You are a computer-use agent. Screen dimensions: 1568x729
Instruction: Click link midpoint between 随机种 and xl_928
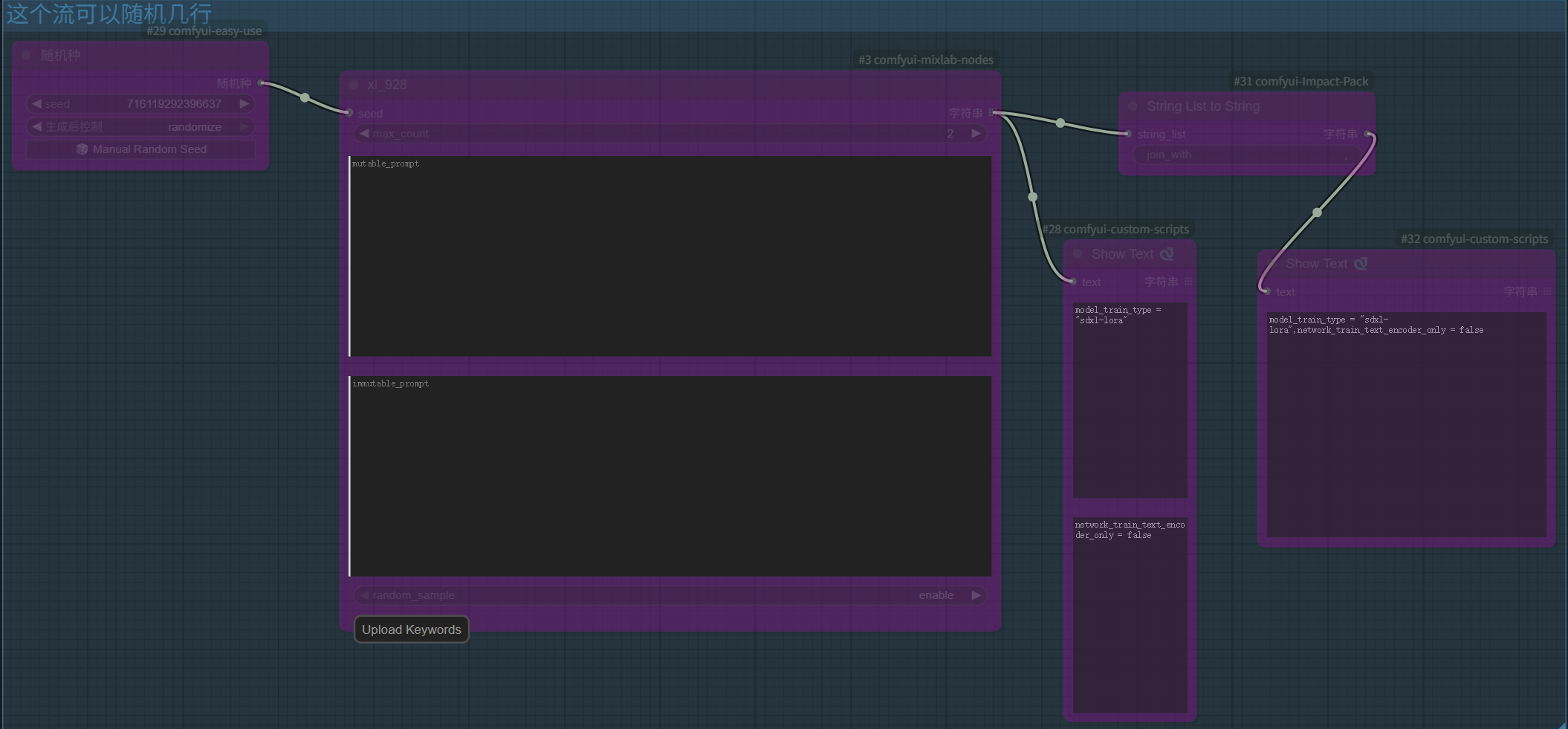(305, 97)
